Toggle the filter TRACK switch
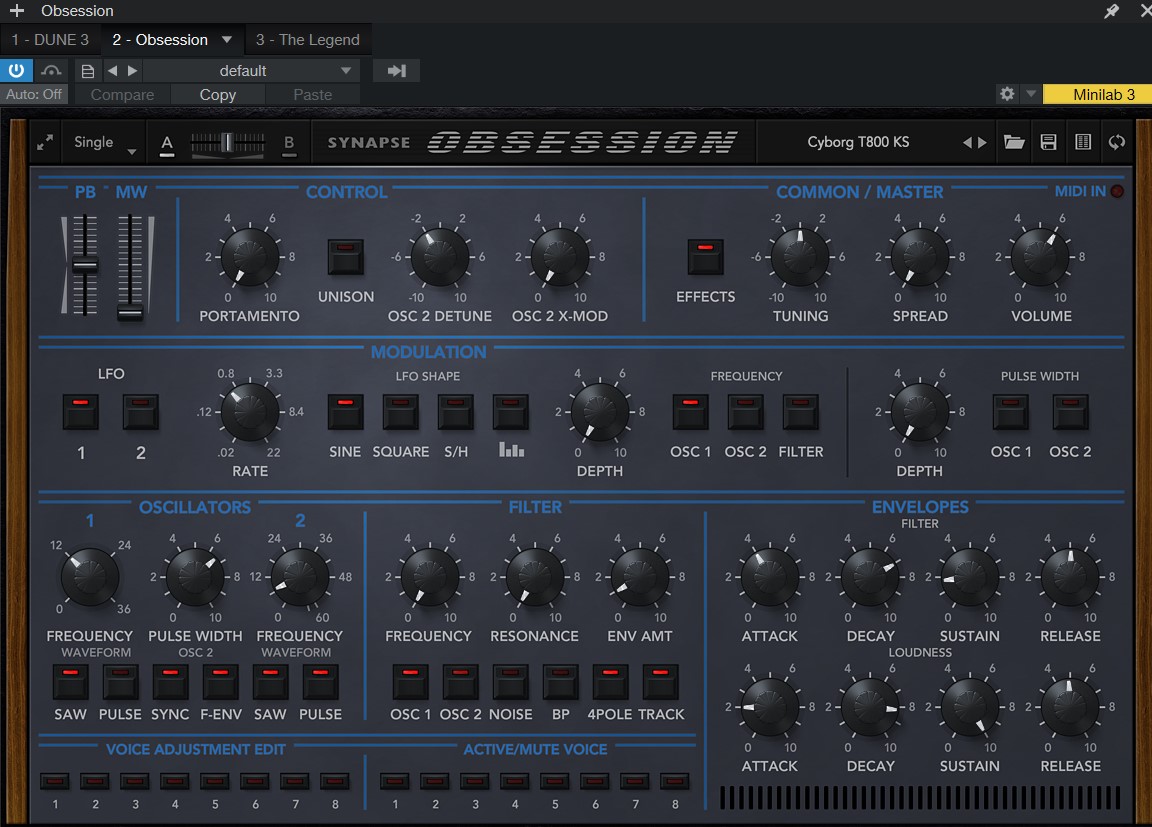Screen dimensions: 1152x827 coord(660,682)
